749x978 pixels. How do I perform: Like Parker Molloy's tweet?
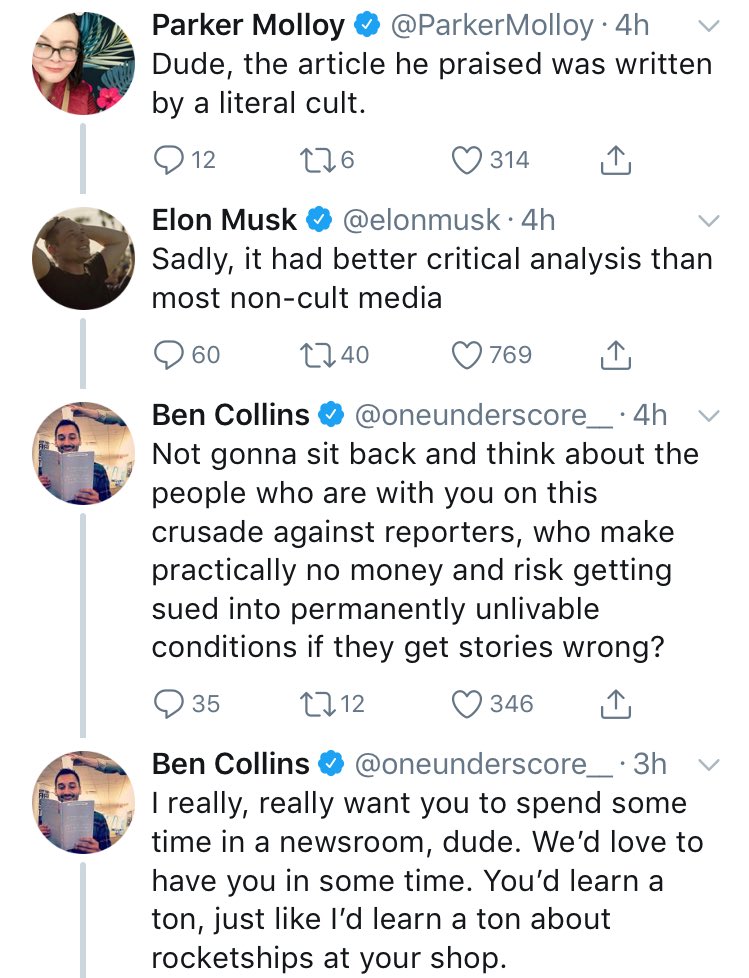click(467, 160)
